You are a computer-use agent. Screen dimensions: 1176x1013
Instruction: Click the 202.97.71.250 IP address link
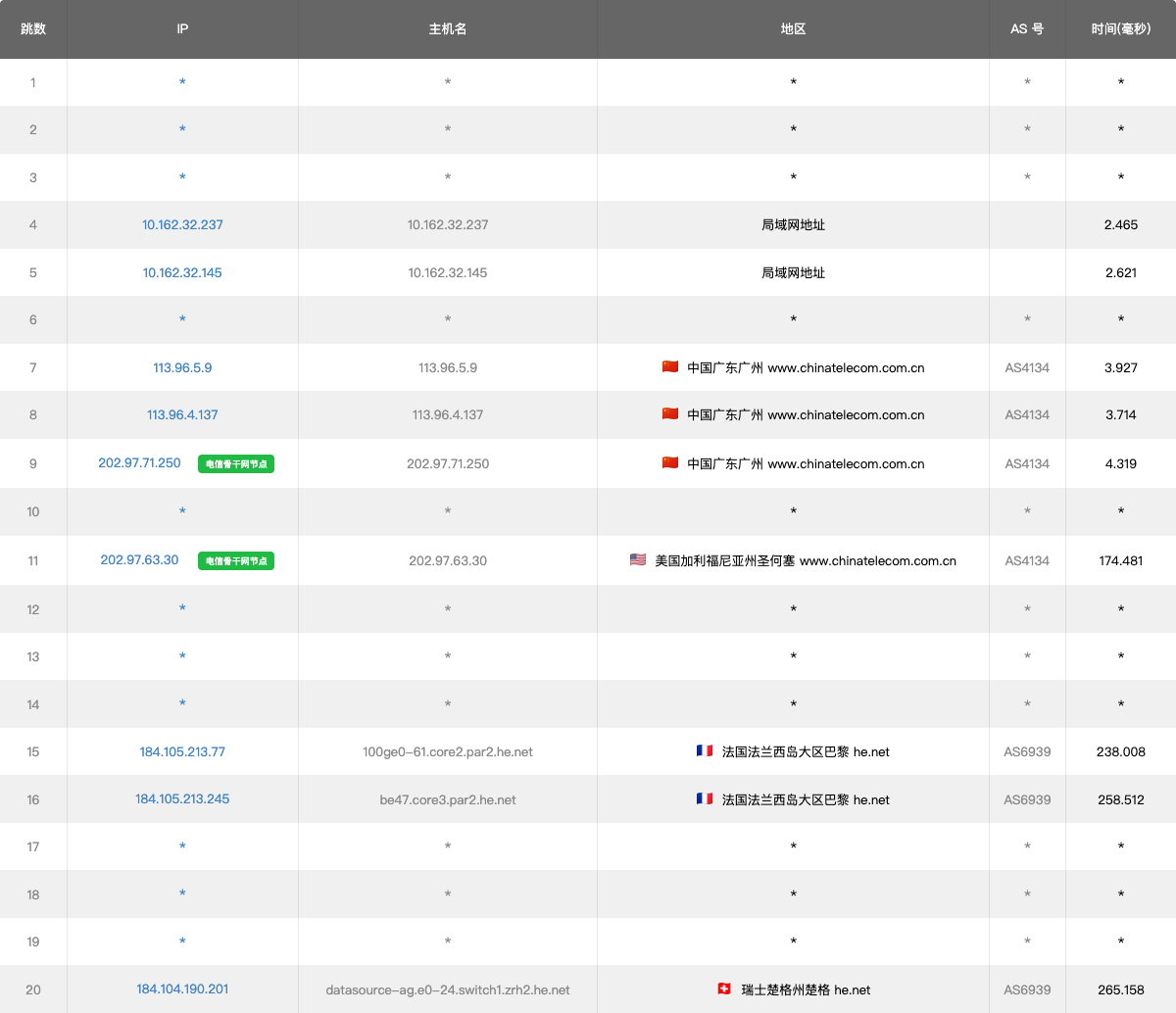click(x=139, y=462)
